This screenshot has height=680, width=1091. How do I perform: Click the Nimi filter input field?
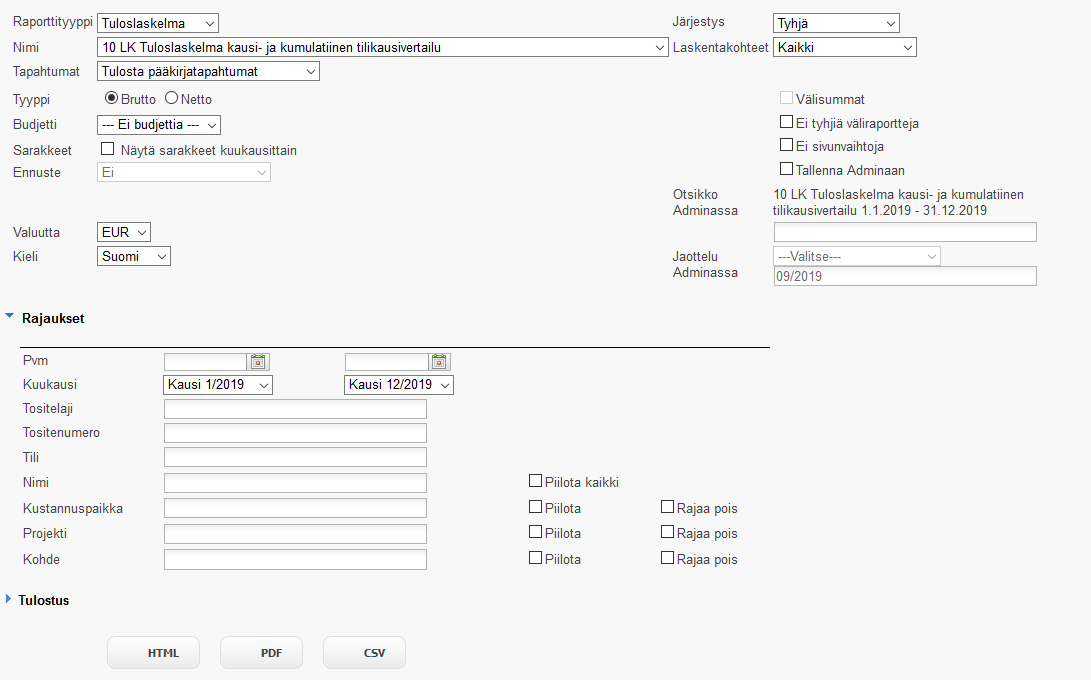coord(295,483)
